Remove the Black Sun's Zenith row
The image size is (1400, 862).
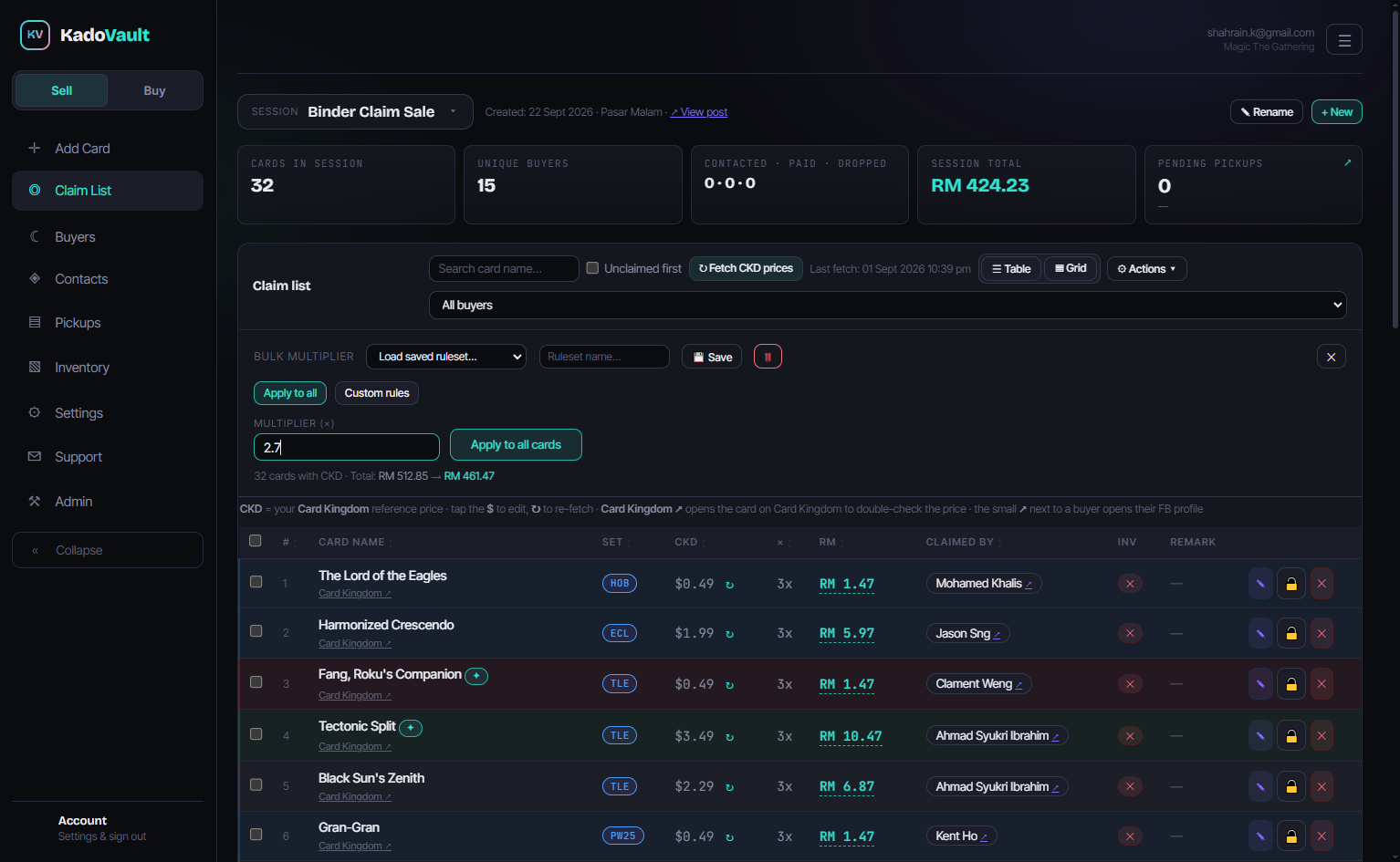point(1322,787)
